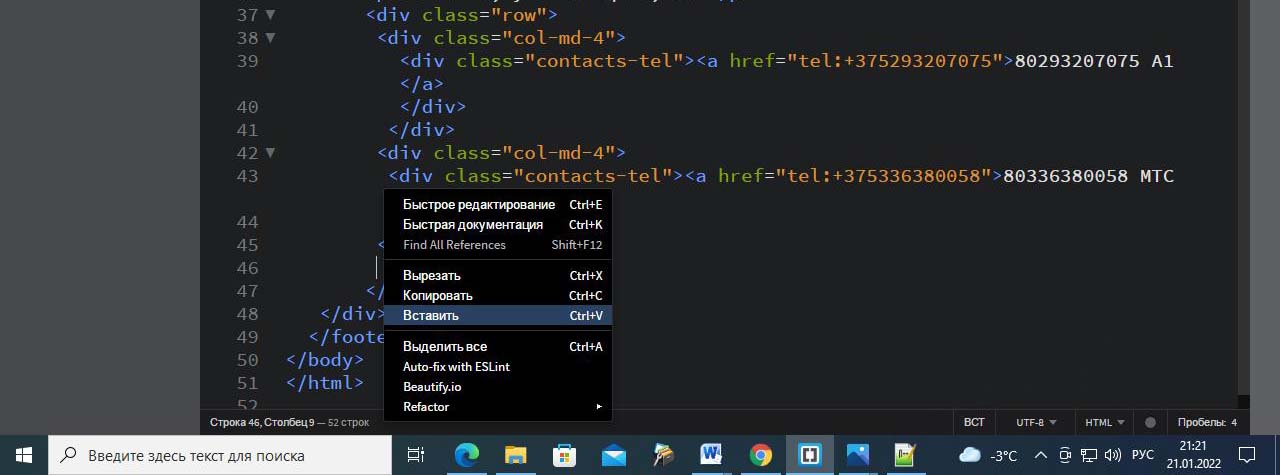Switch the РУС keyboard language indicator
Viewport: 1280px width, 475px height.
pos(1143,455)
